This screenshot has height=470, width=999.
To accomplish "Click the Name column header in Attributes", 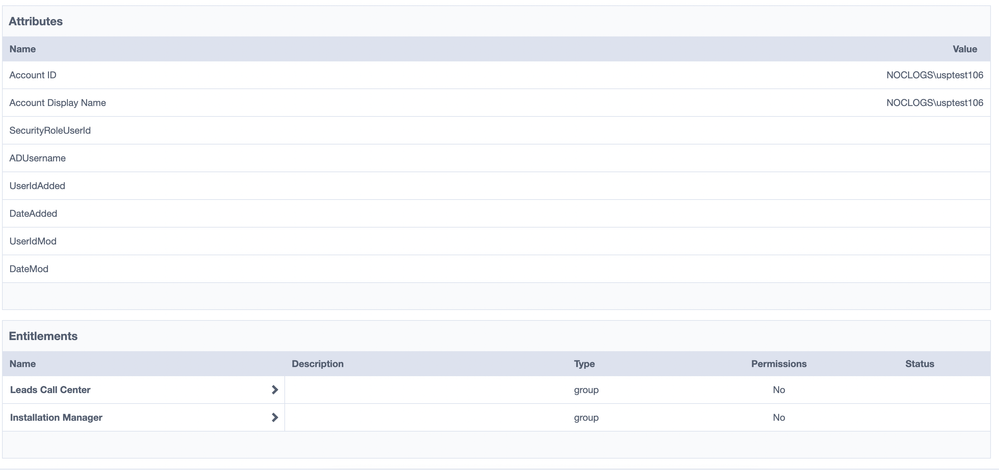I will pos(23,49).
